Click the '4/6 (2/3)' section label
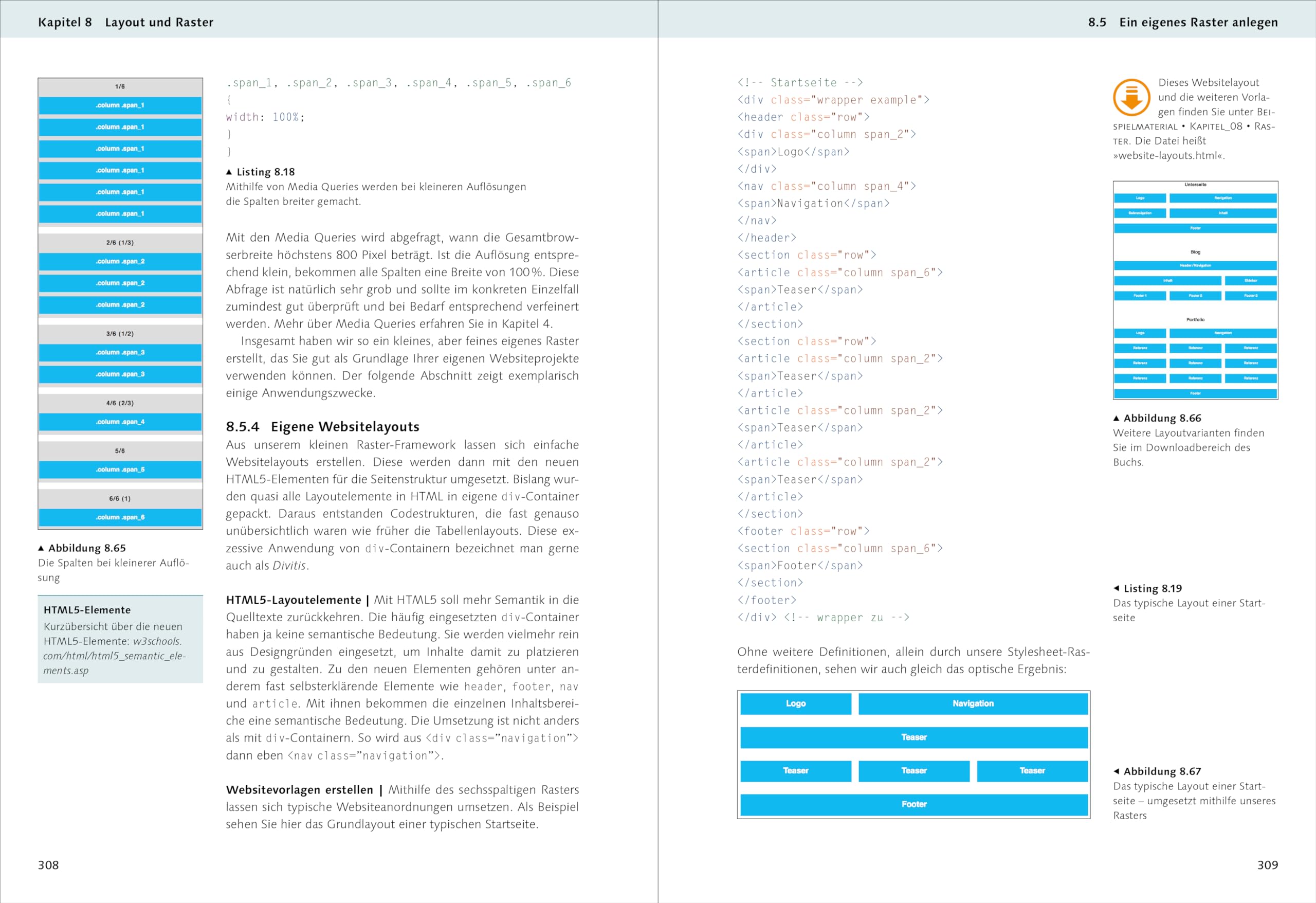The height and width of the screenshot is (903, 1316). [x=120, y=403]
